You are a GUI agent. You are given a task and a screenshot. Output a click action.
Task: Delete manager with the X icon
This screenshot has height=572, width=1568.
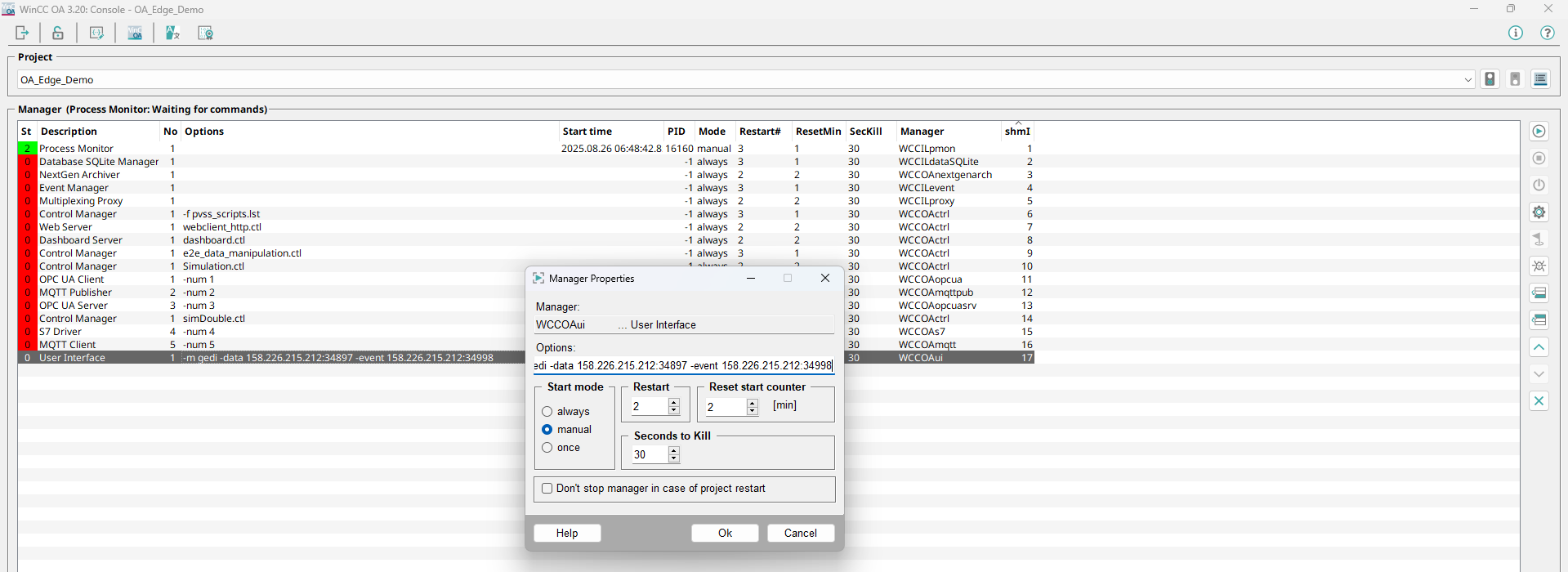(1539, 401)
